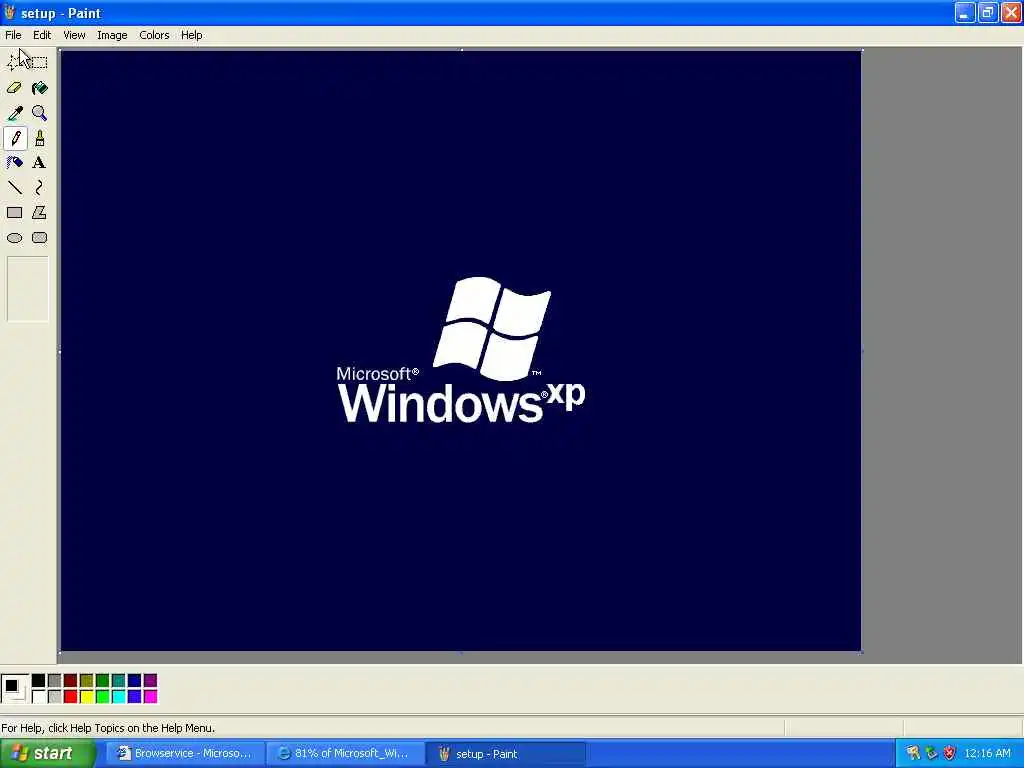The image size is (1024, 768).
Task: Open the Windows start button
Action: 47,754
